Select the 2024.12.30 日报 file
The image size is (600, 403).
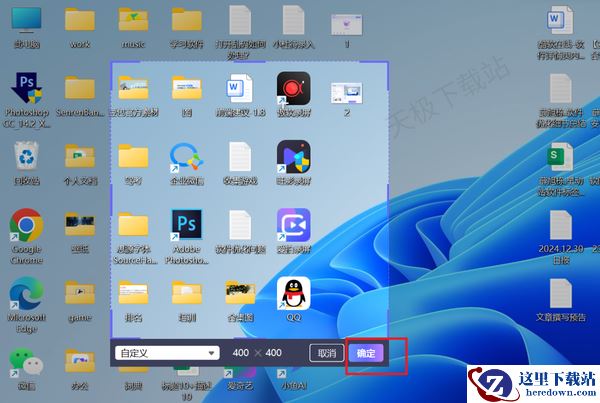[x=561, y=225]
